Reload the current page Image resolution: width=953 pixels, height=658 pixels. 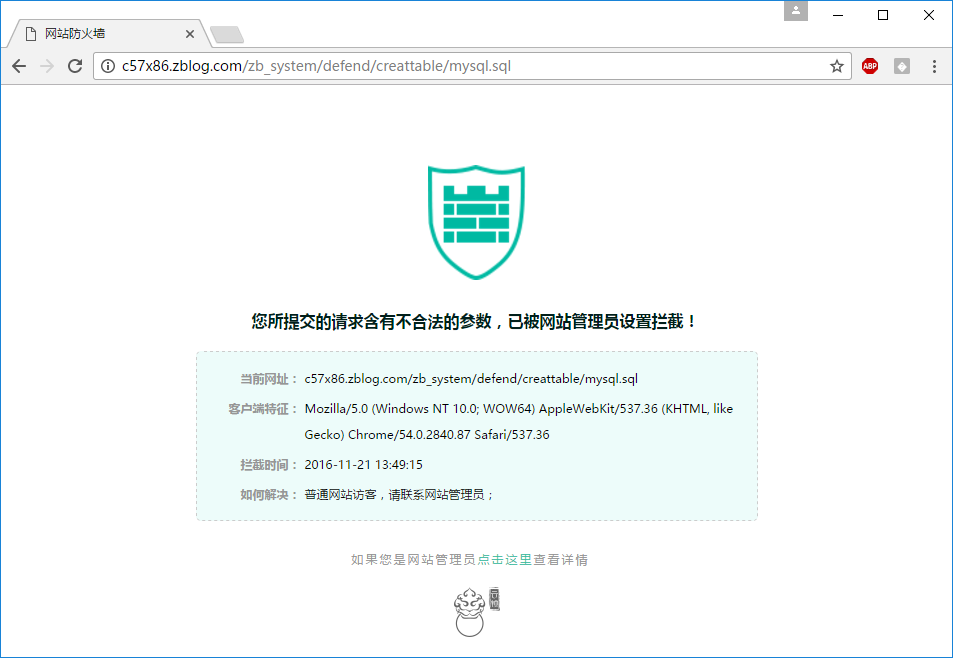[75, 66]
